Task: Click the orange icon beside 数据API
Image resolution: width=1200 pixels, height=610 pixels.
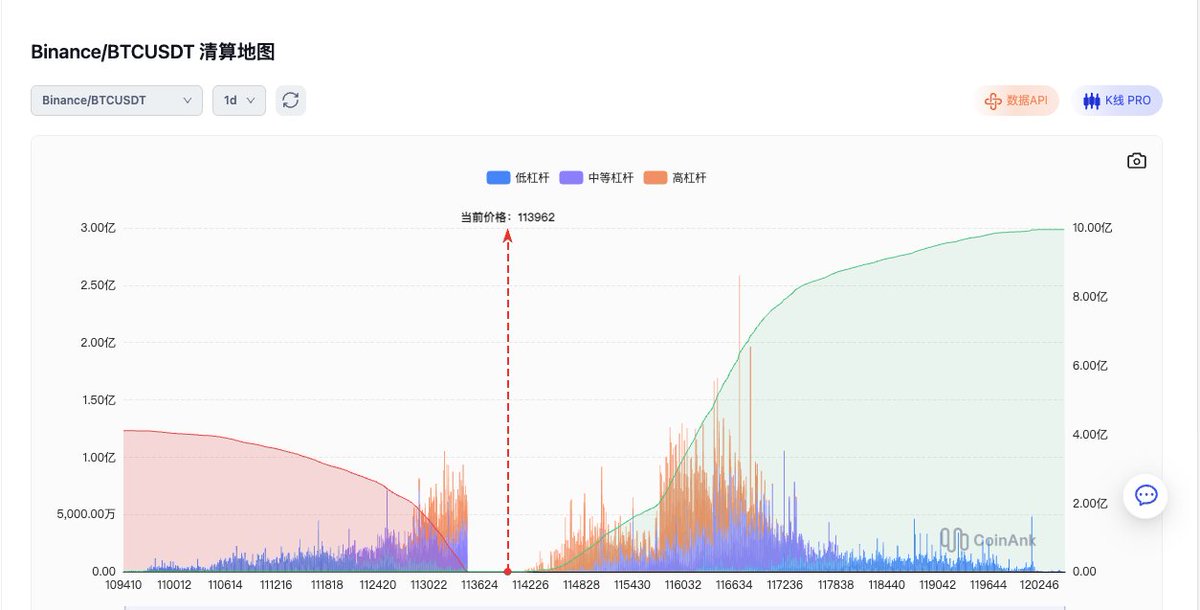Action: [993, 101]
